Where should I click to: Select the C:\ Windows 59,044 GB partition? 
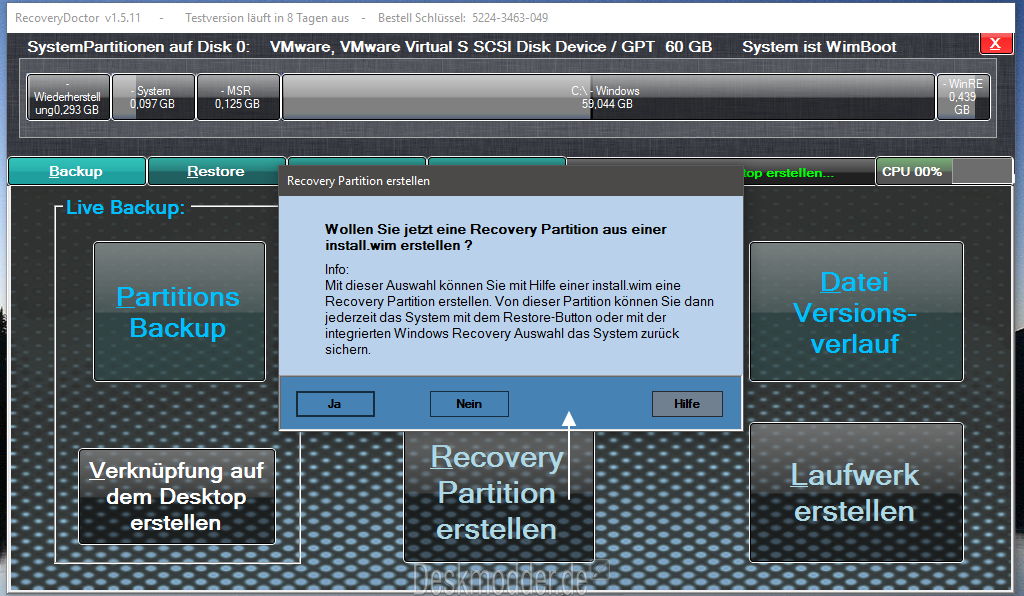(607, 97)
